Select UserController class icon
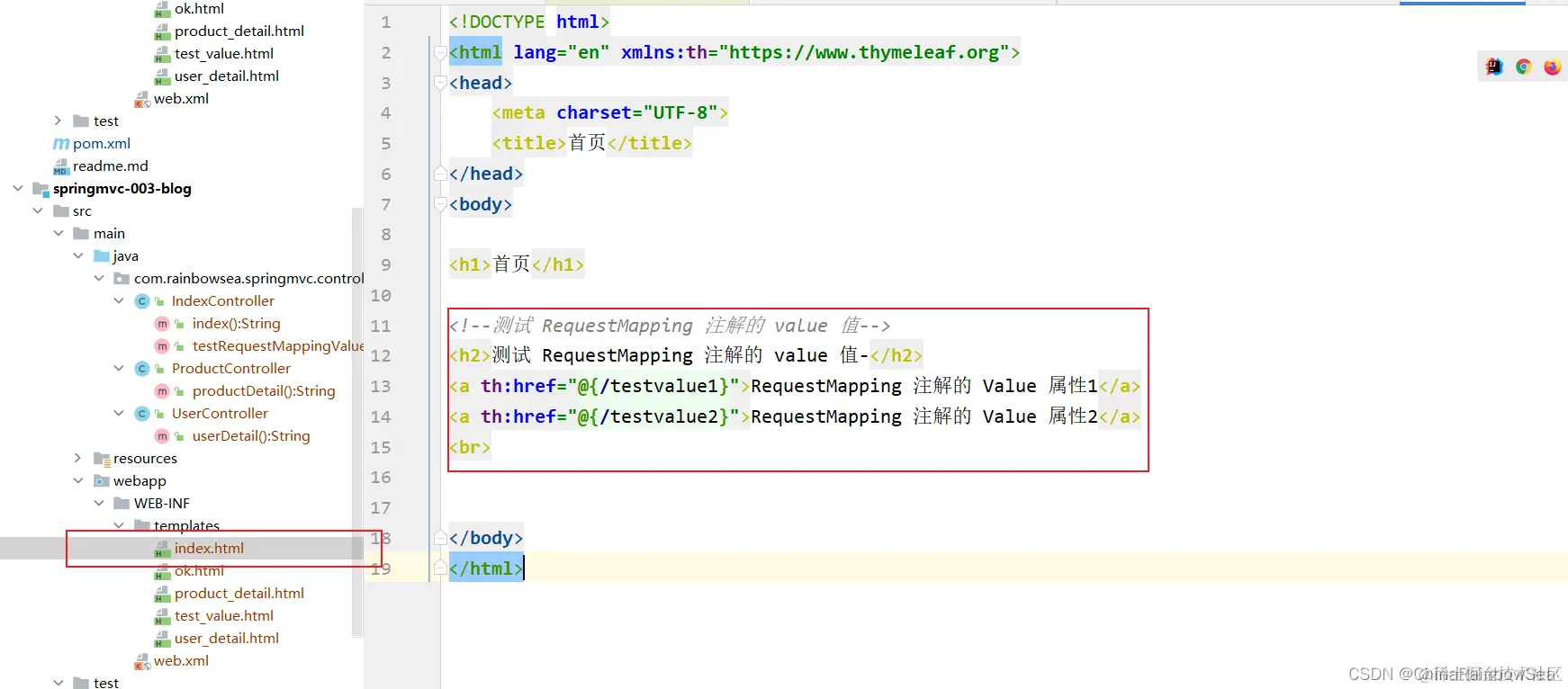This screenshot has width=1568, height=689. [141, 413]
